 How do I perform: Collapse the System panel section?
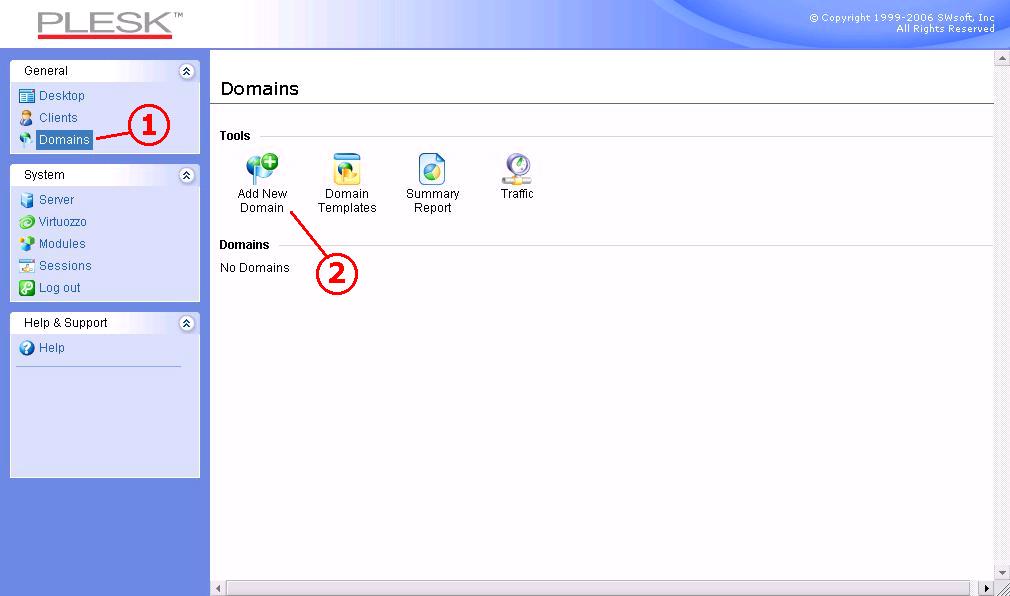coord(186,175)
